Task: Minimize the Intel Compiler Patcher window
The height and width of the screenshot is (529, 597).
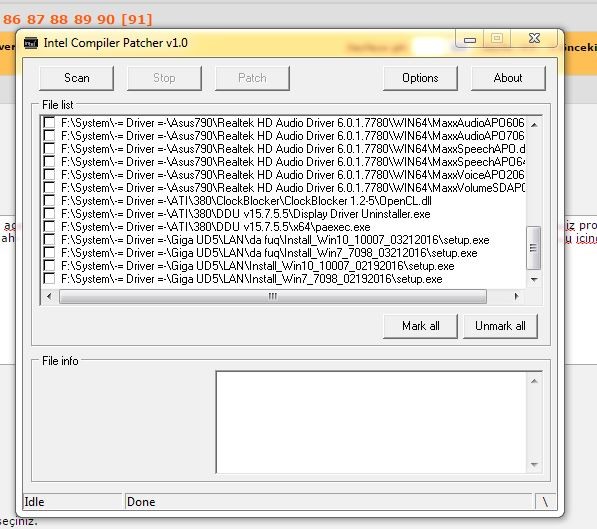Action: pos(470,39)
